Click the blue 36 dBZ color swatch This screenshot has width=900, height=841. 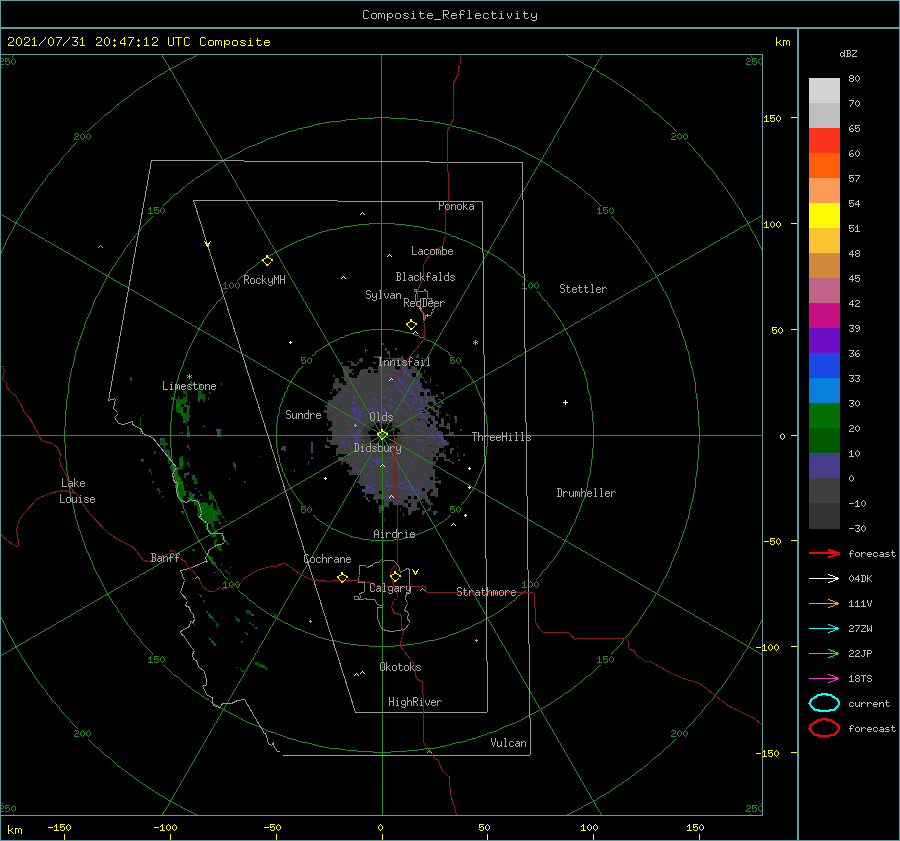coord(824,365)
